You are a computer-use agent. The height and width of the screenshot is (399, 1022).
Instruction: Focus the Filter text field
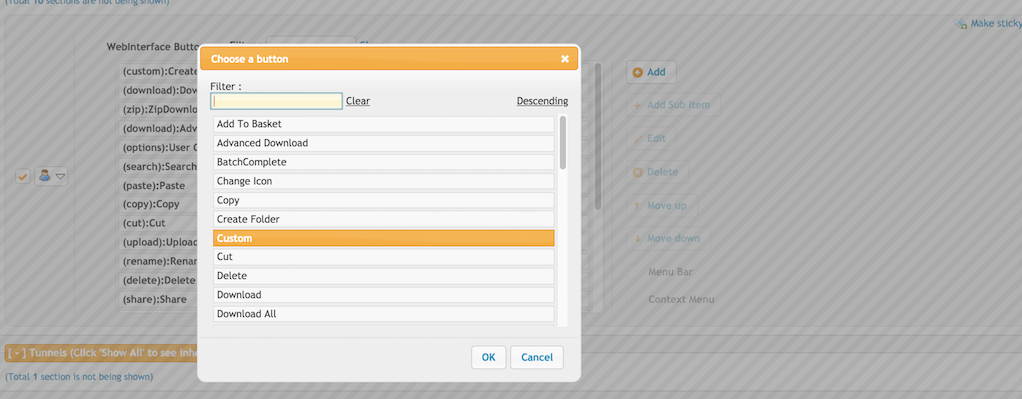pos(276,101)
